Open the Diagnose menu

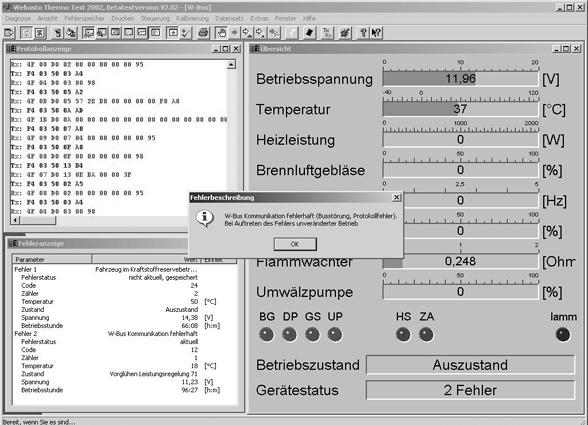click(x=18, y=18)
